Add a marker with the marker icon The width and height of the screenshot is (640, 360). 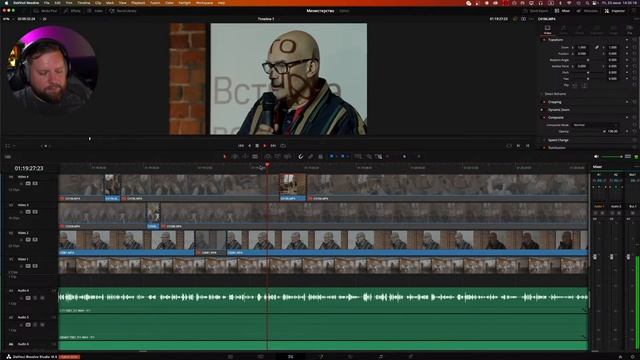[342, 156]
